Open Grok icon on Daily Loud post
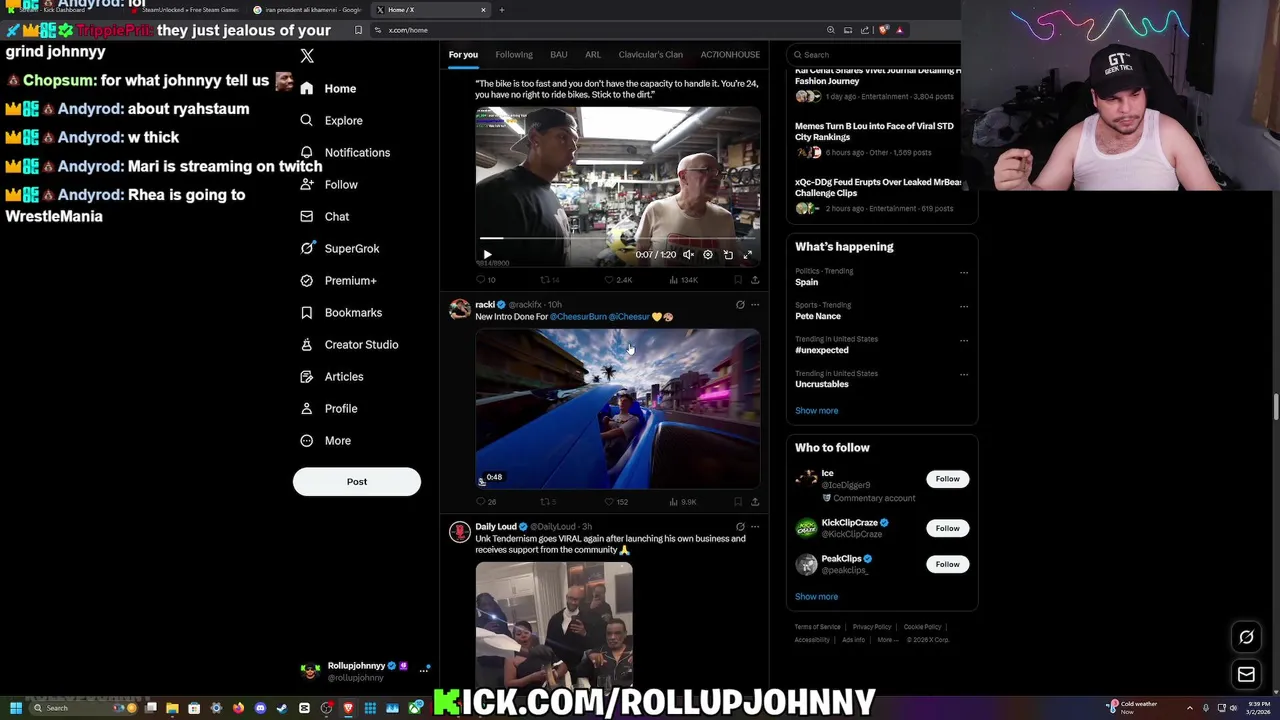Screen dimensions: 1280x720 click(x=740, y=527)
